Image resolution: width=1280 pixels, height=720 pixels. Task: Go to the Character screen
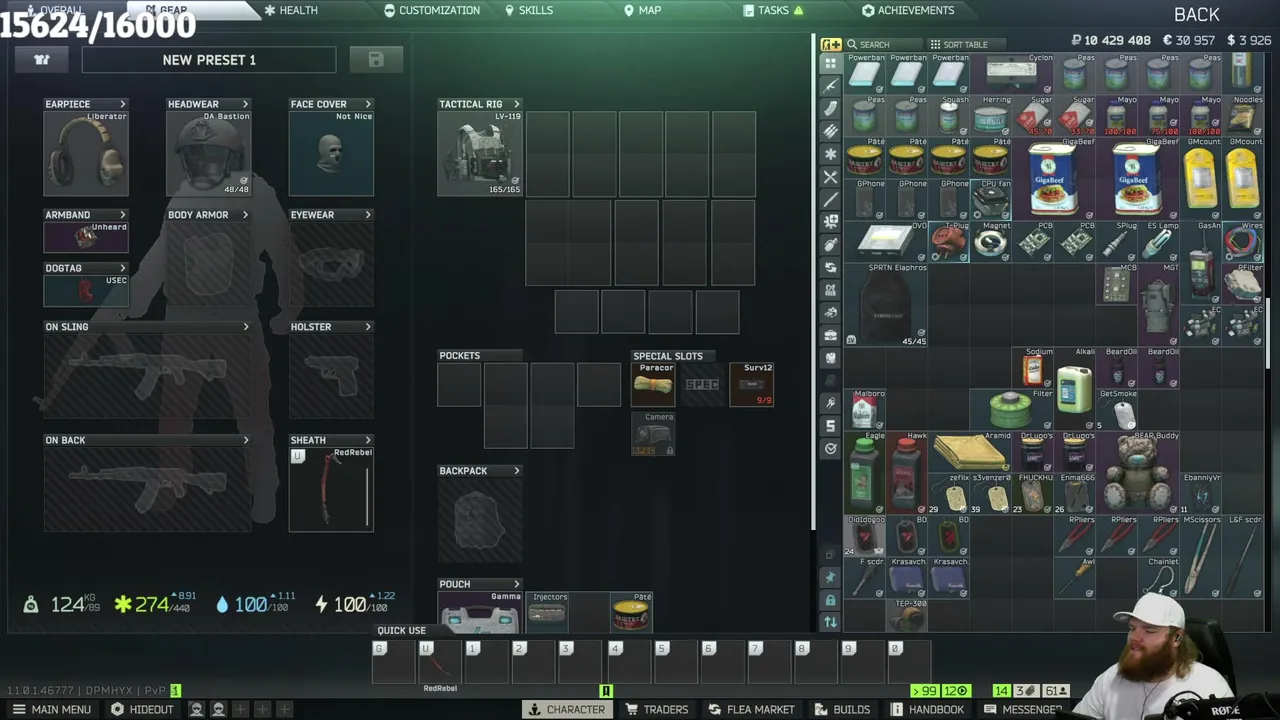(567, 709)
